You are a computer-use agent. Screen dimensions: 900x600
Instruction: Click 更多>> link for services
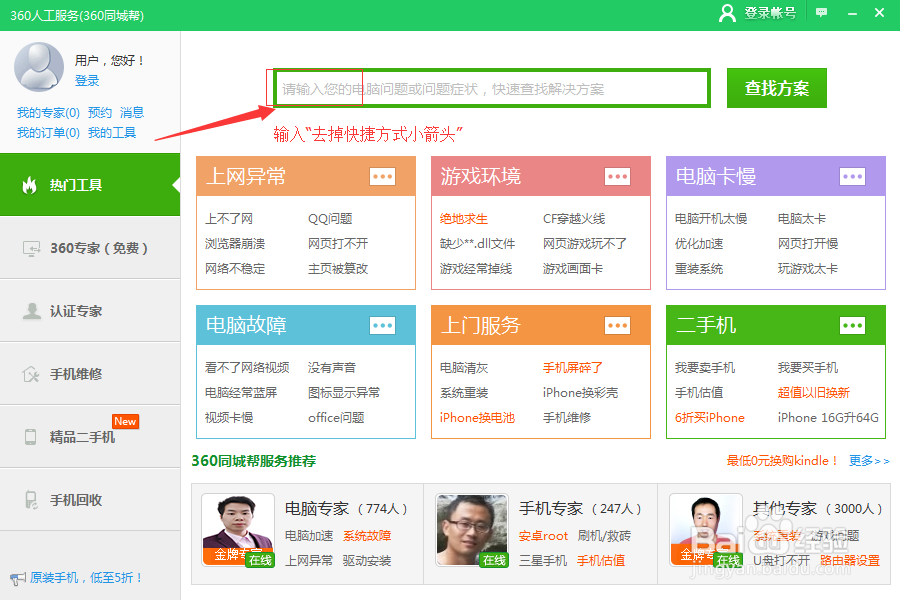point(869,460)
